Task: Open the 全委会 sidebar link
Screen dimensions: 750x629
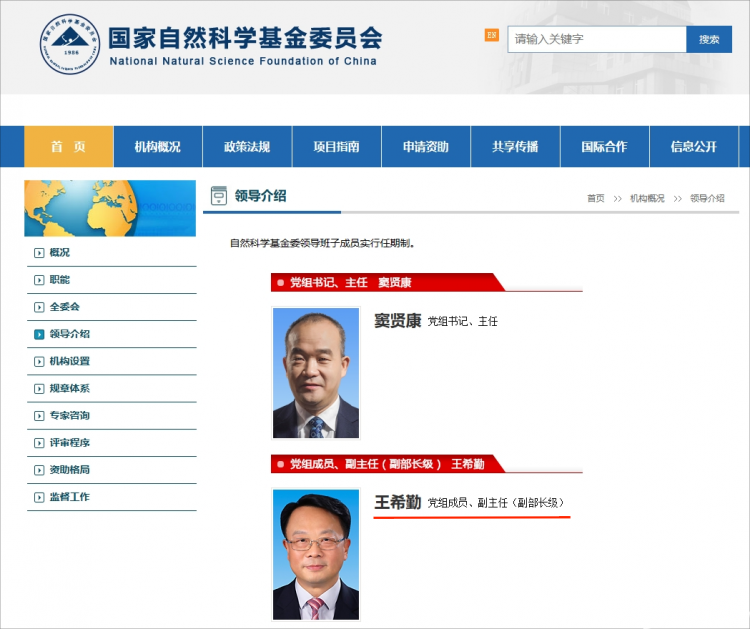Action: click(65, 307)
